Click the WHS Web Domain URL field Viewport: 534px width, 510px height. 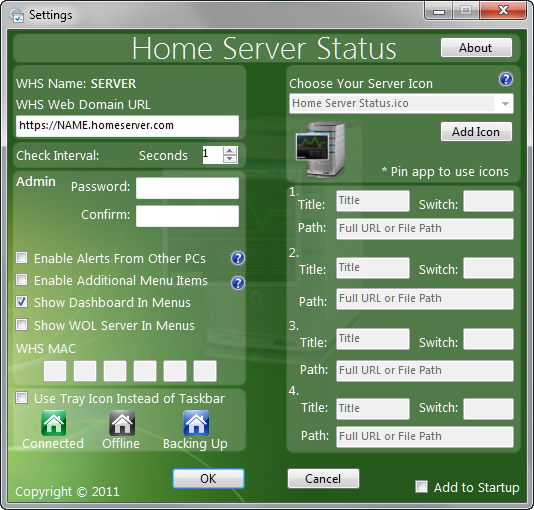(127, 126)
